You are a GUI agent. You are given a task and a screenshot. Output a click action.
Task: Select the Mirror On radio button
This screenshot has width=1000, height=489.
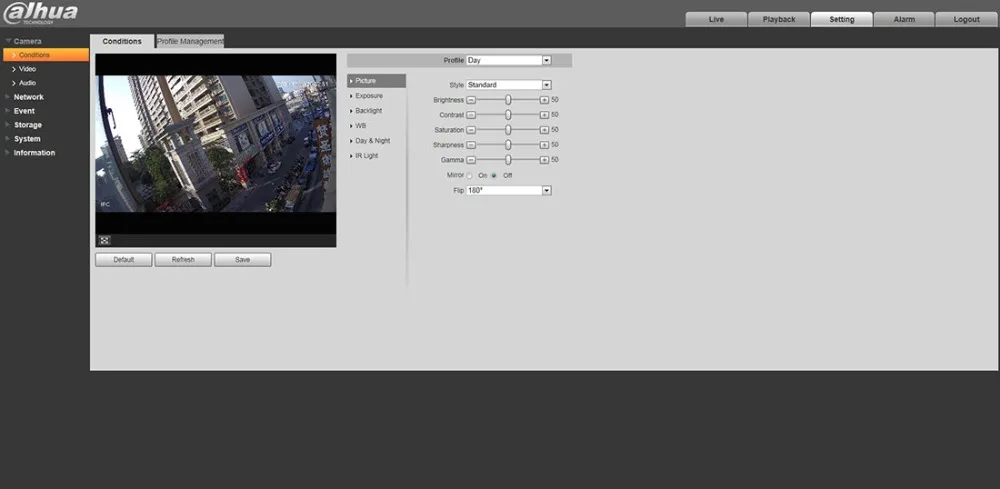point(469,175)
